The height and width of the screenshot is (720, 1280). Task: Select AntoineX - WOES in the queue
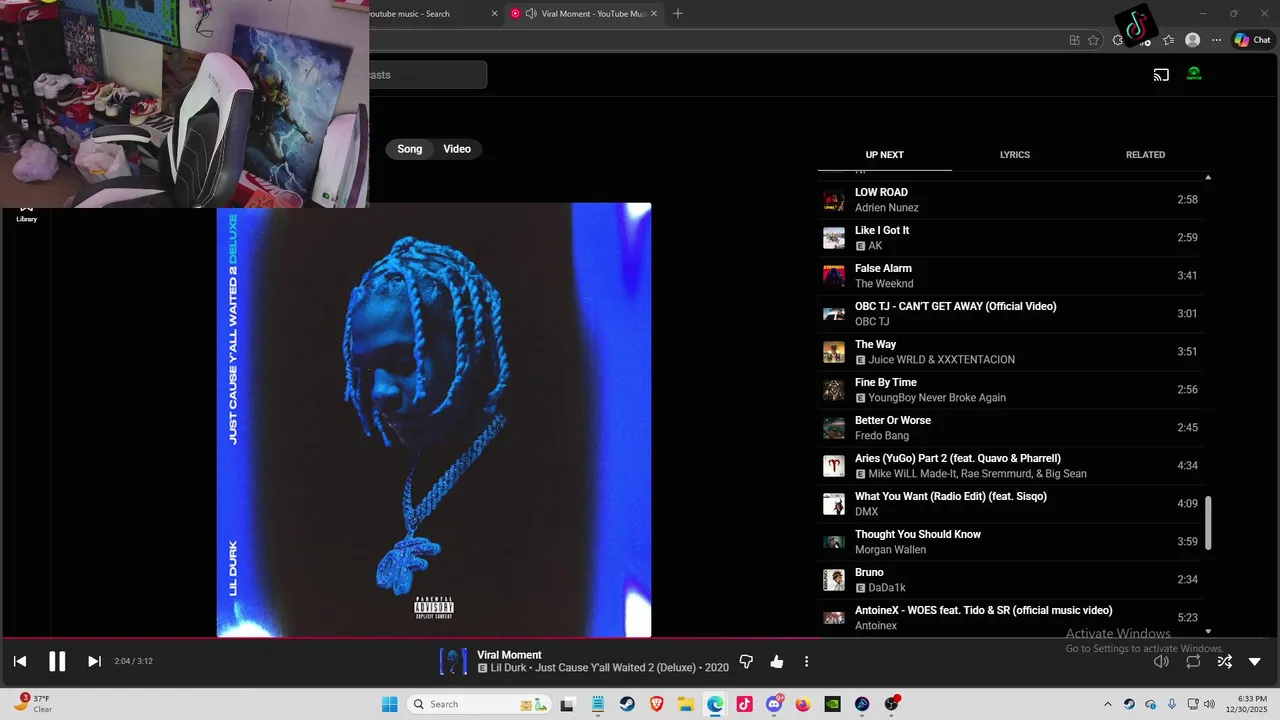pyautogui.click(x=1010, y=618)
